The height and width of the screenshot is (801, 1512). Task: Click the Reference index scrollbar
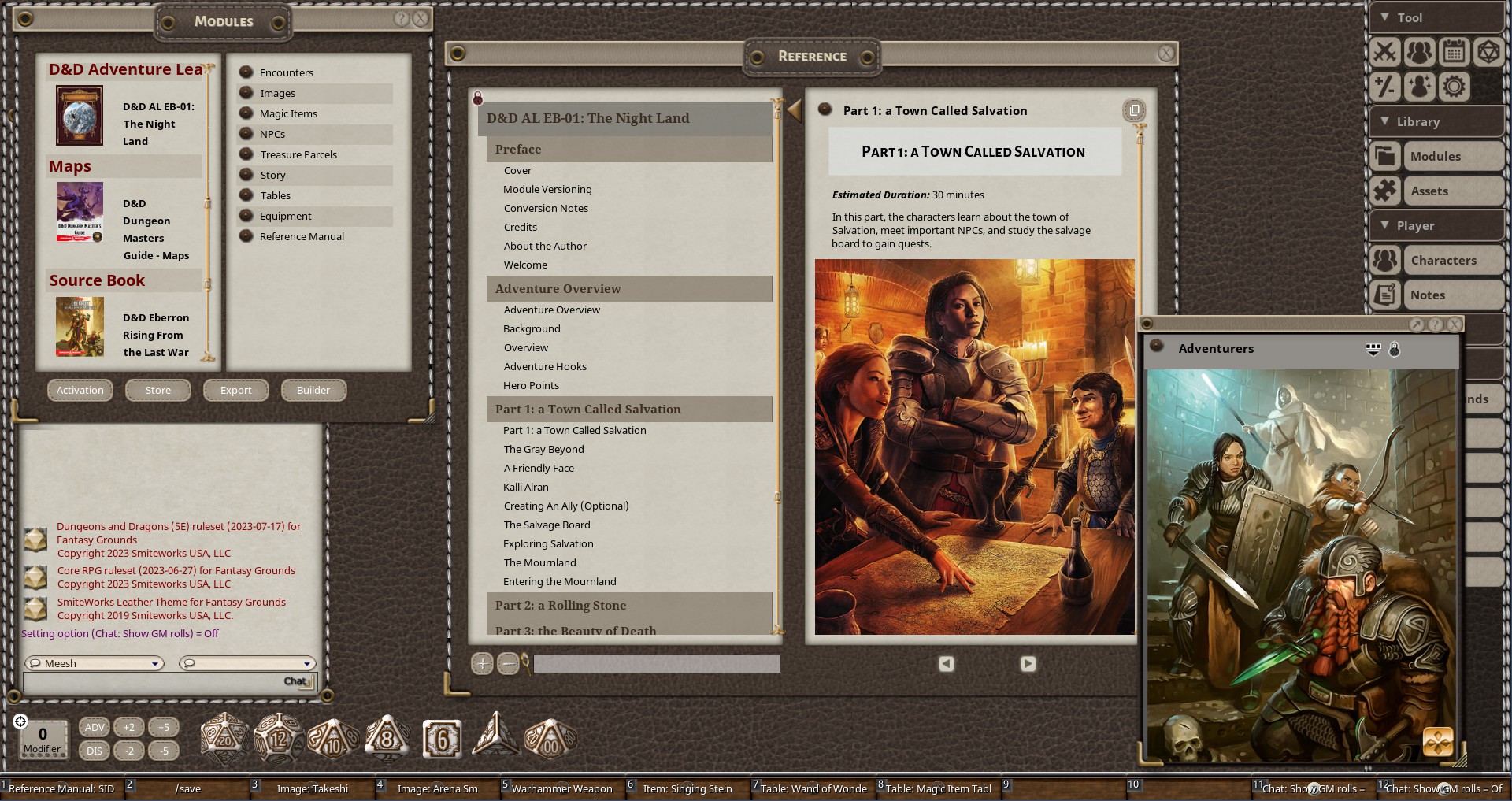(777, 366)
